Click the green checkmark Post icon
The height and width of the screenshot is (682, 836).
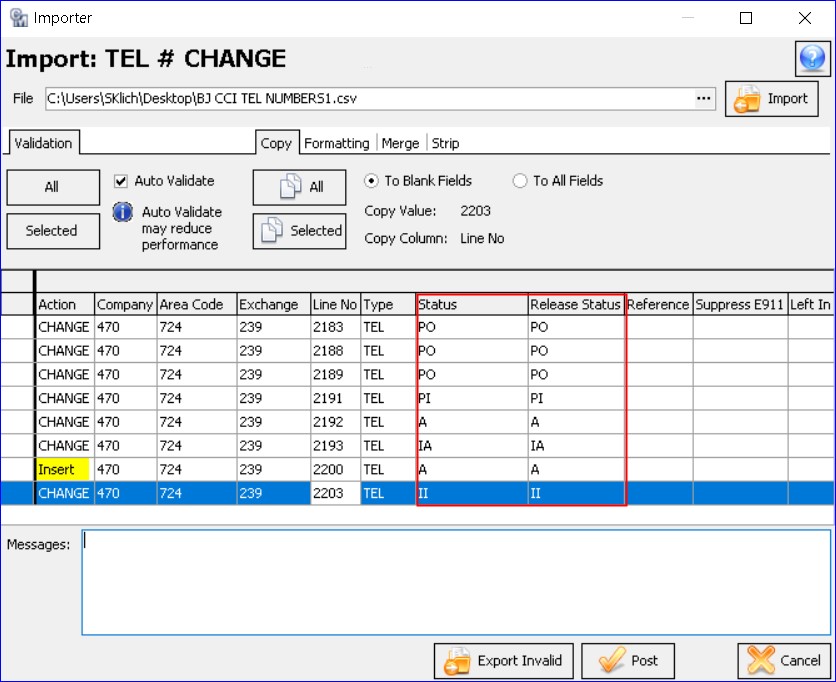coord(611,660)
